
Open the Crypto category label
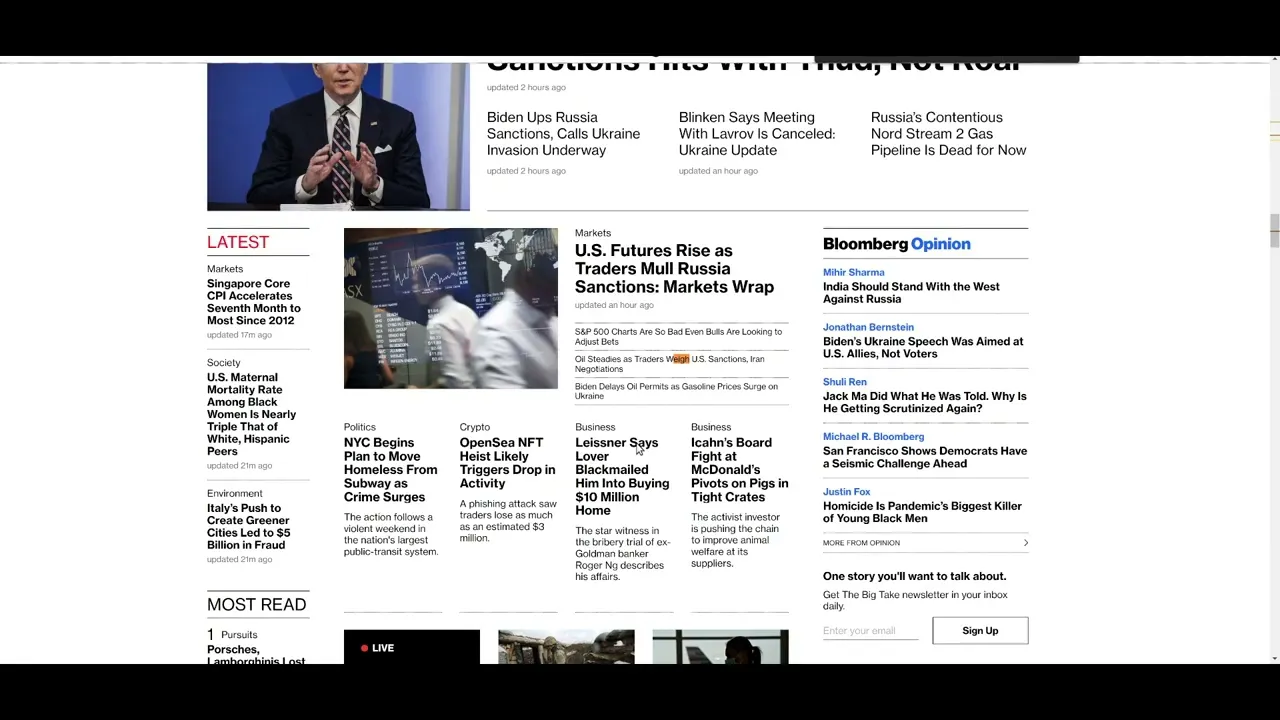click(x=475, y=427)
